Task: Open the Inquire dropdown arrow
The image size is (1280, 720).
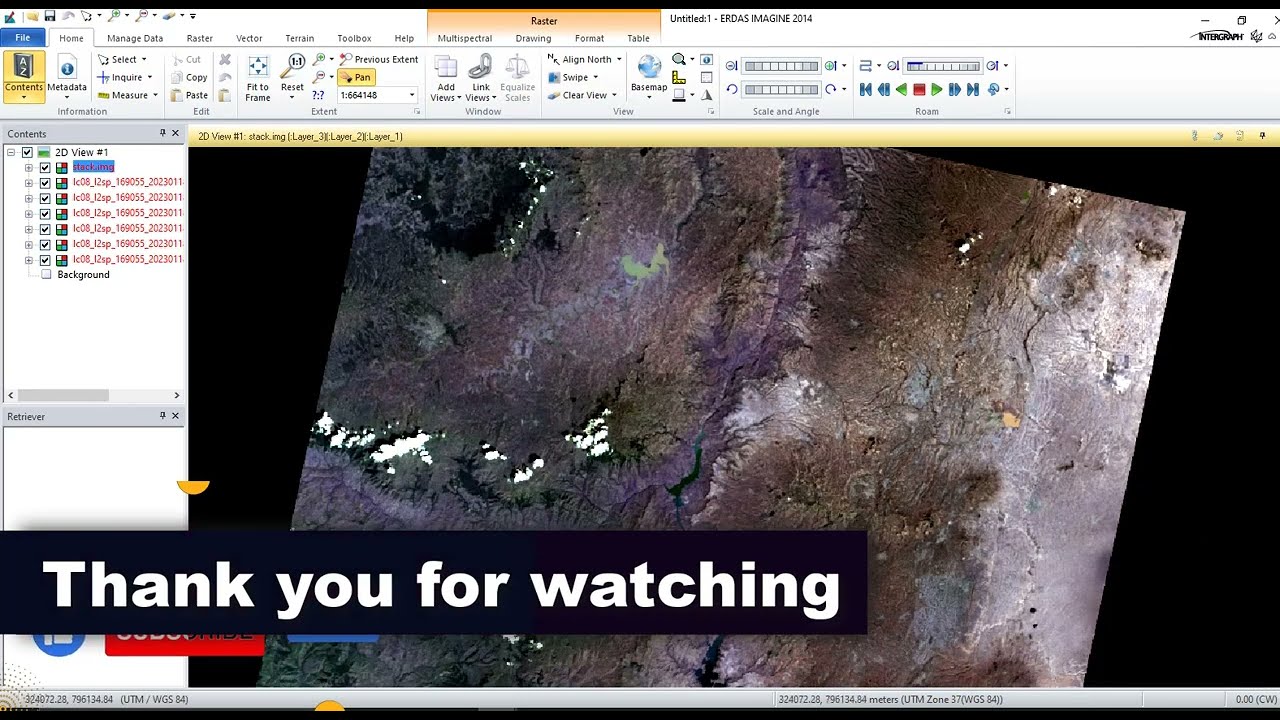Action: (150, 77)
